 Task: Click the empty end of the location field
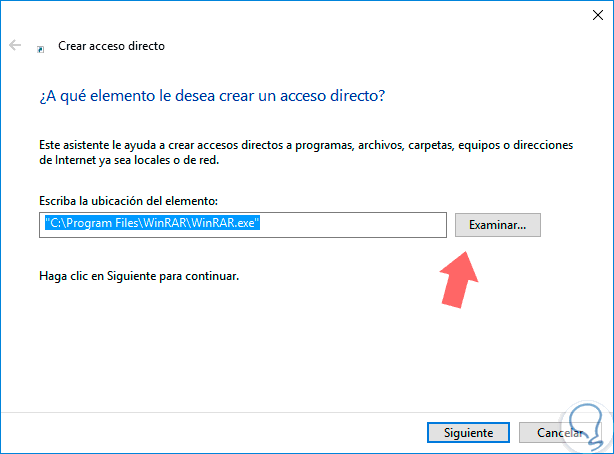coord(380,225)
